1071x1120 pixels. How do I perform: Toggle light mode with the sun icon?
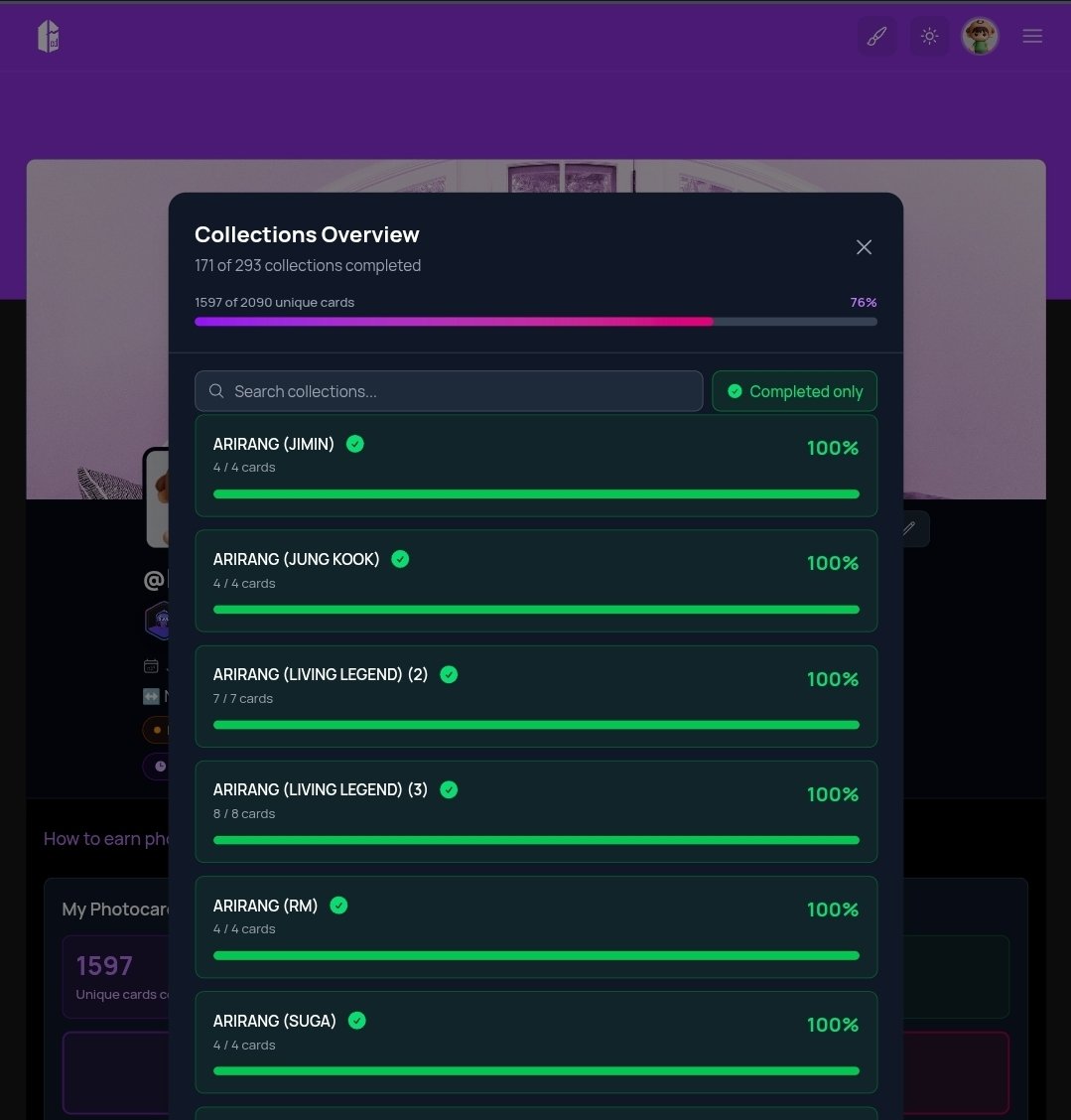click(x=929, y=36)
